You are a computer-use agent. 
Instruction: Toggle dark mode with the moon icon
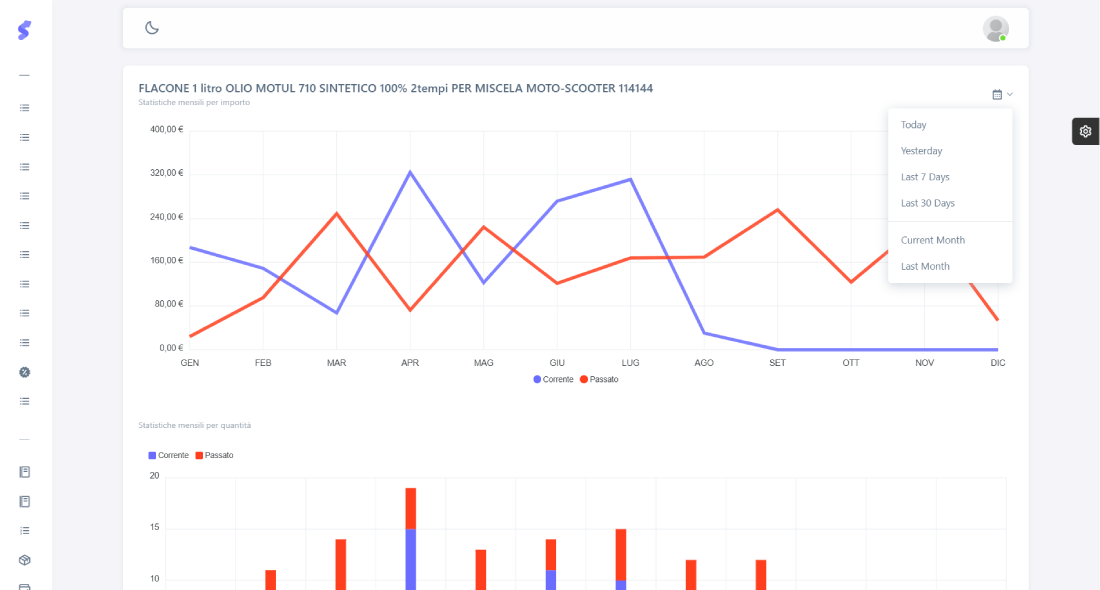152,28
